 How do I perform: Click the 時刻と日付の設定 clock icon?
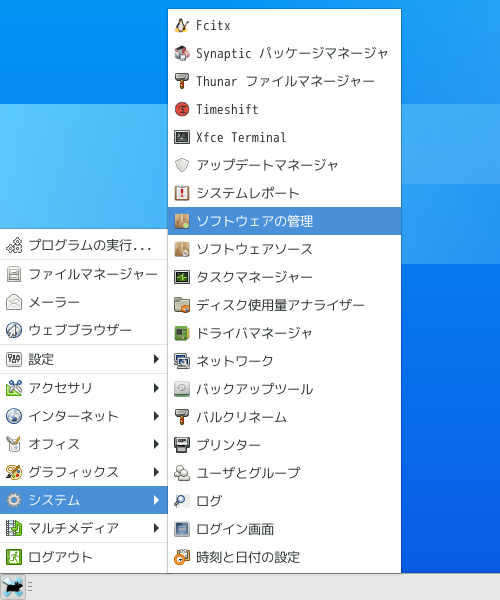point(182,557)
